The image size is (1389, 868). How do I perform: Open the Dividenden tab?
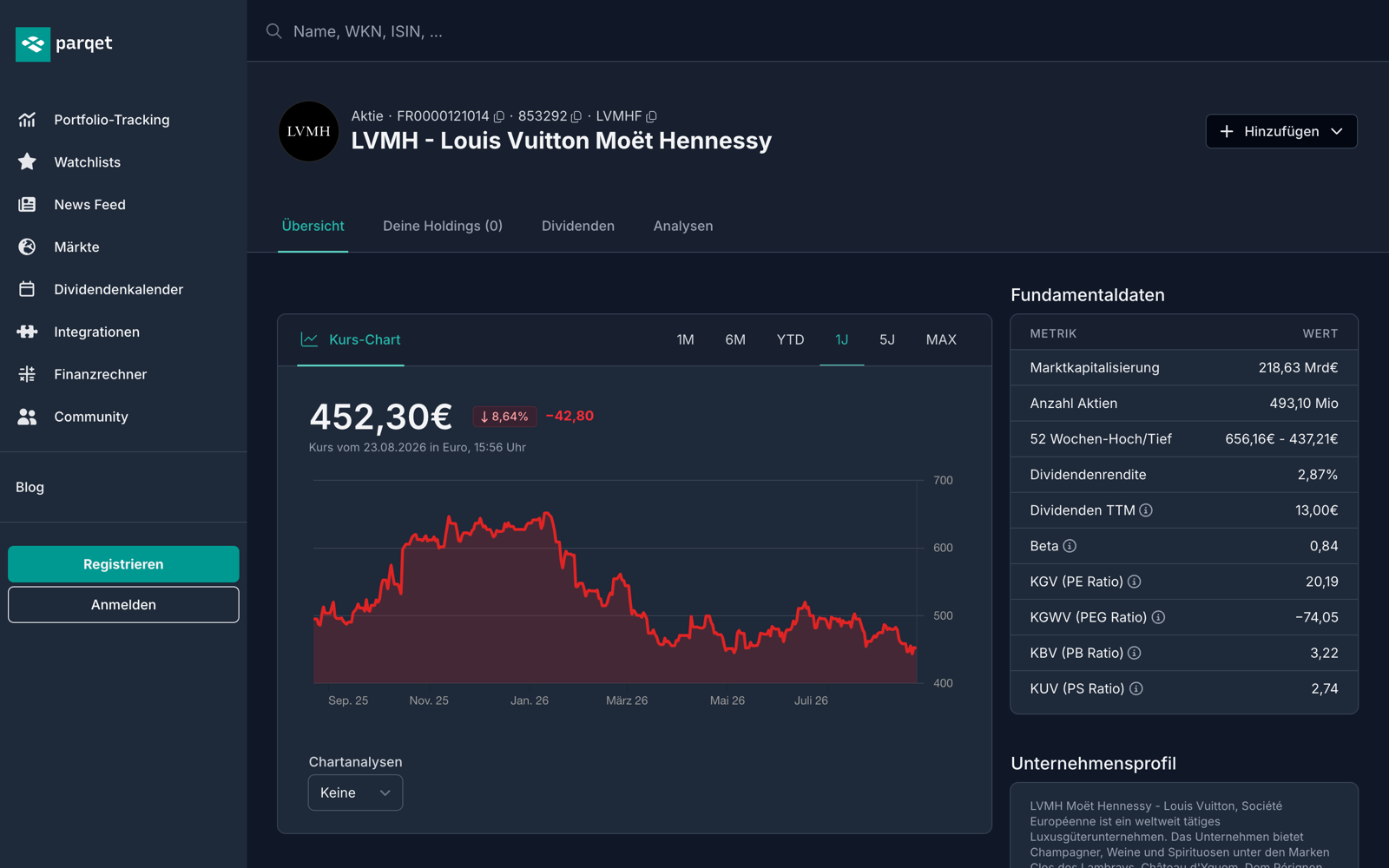pos(578,226)
